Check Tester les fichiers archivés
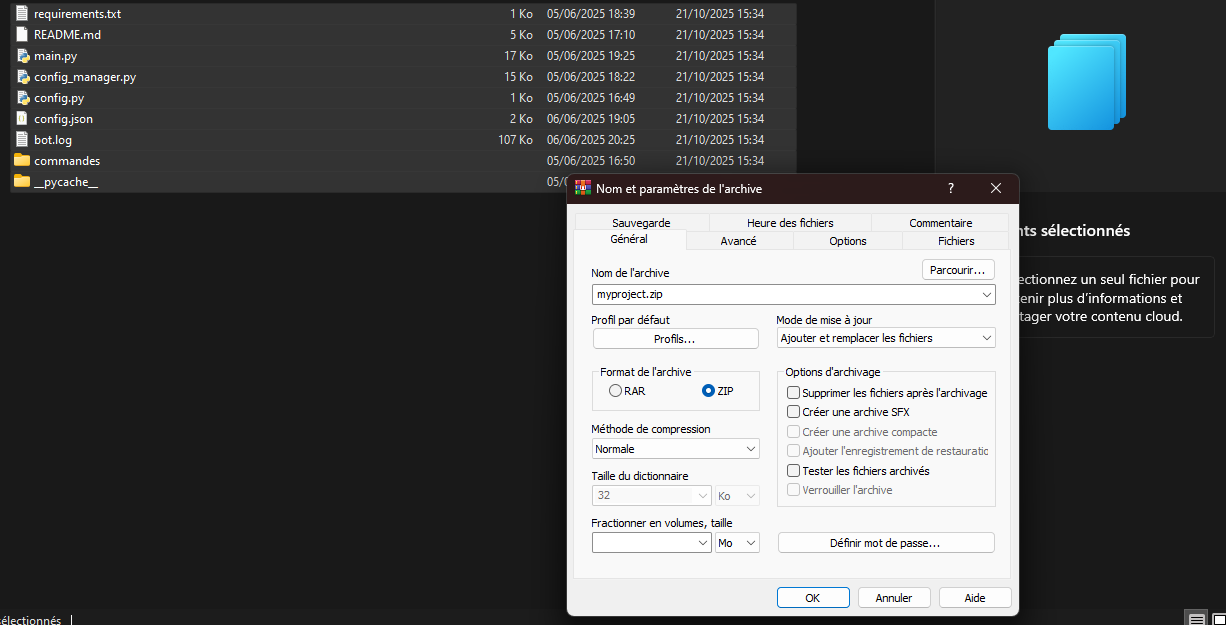This screenshot has height=625, width=1226. tap(793, 470)
